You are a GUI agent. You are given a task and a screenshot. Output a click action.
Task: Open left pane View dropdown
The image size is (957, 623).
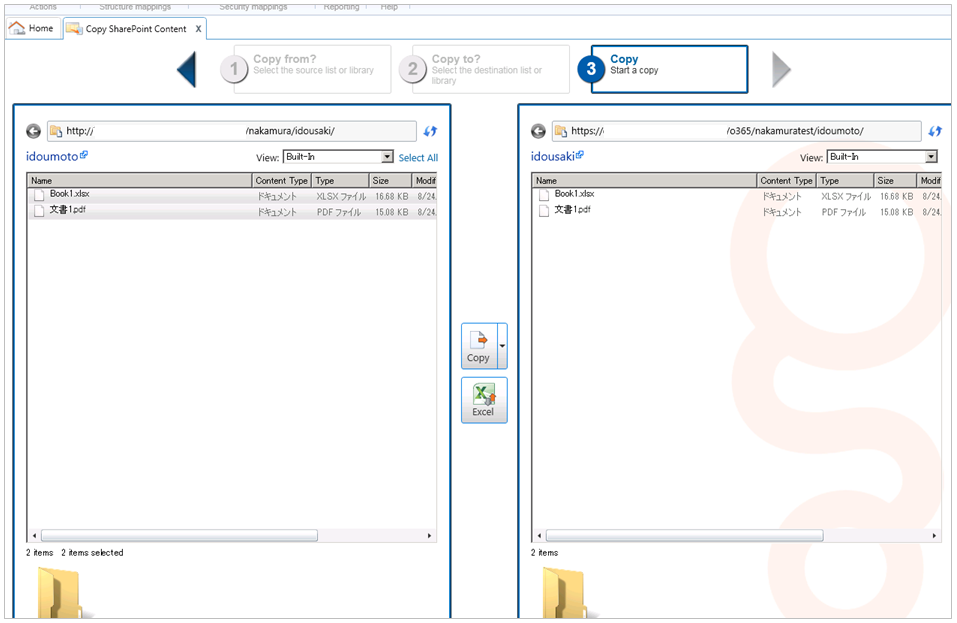[x=388, y=157]
